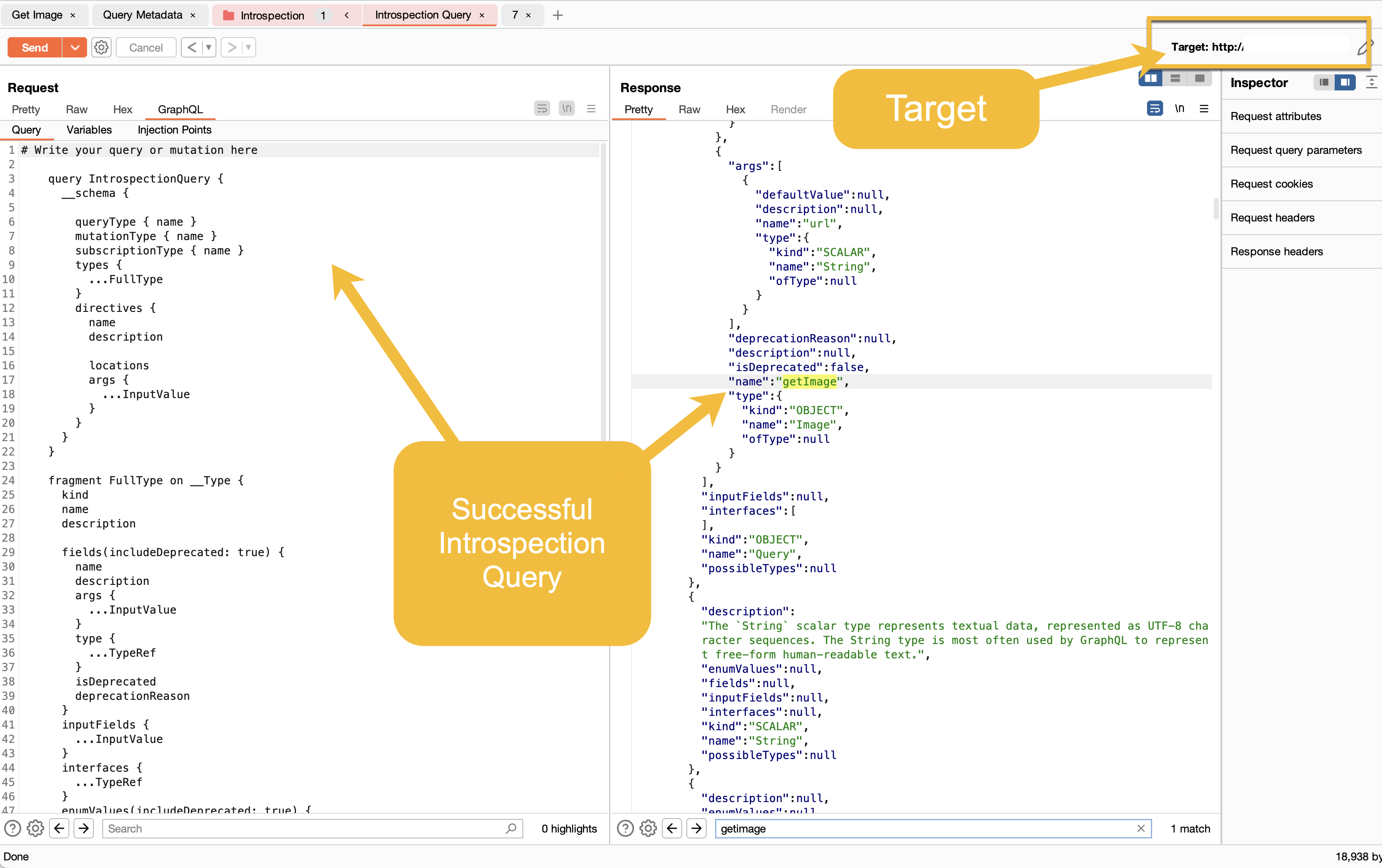Collapse the Introspection tab group chevron
Viewport: 1382px width, 868px height.
[x=347, y=16]
